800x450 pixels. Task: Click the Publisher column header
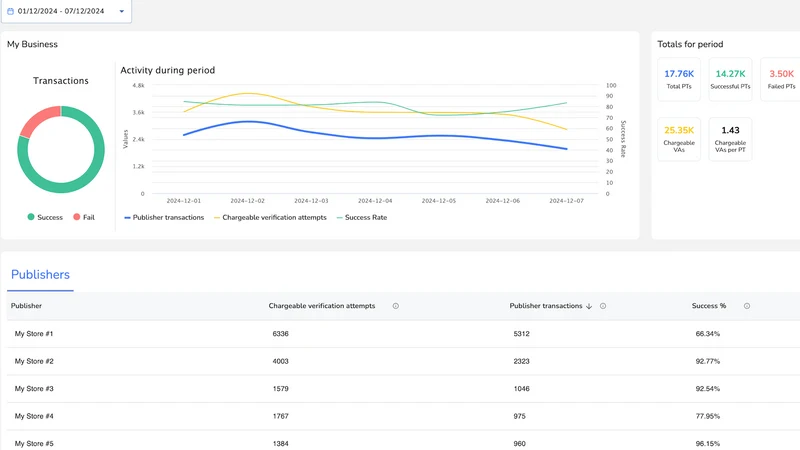[27, 306]
